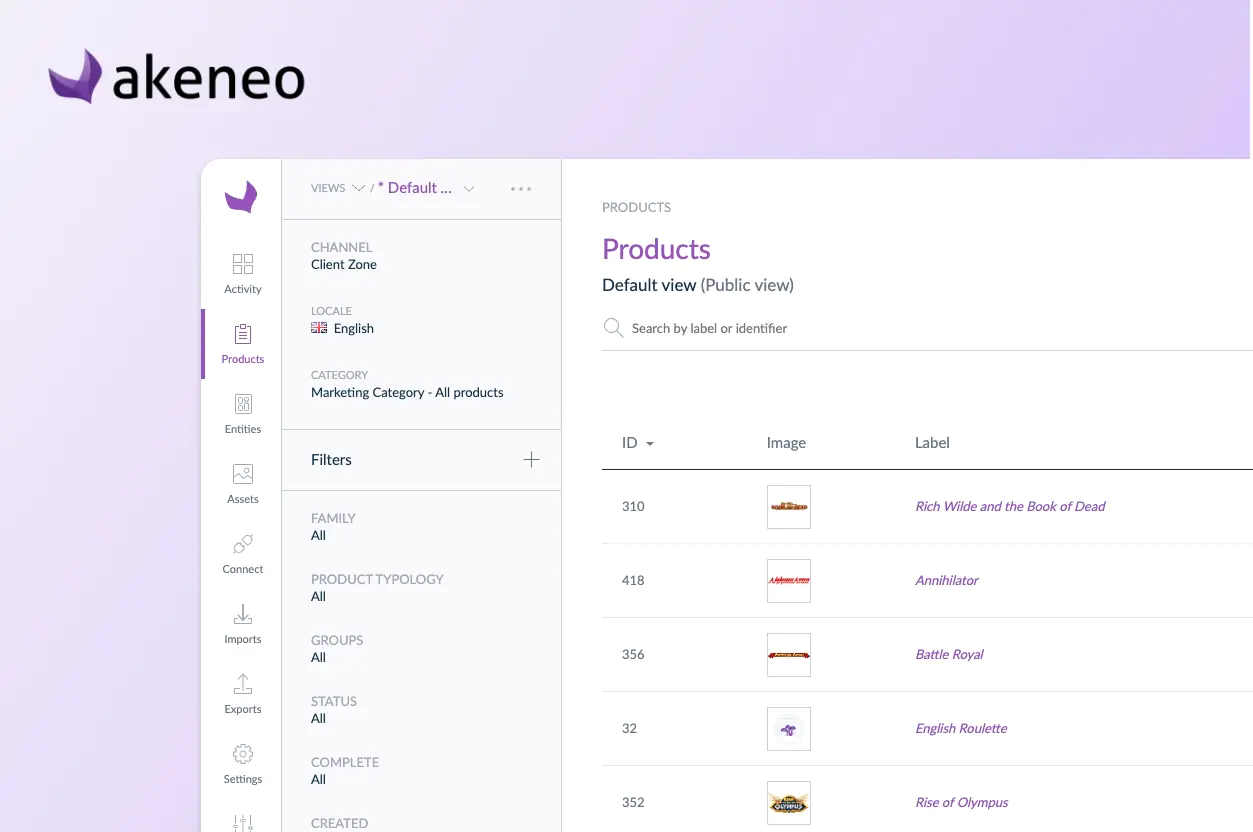Click the Rise of Olympus thumbnail

click(789, 803)
